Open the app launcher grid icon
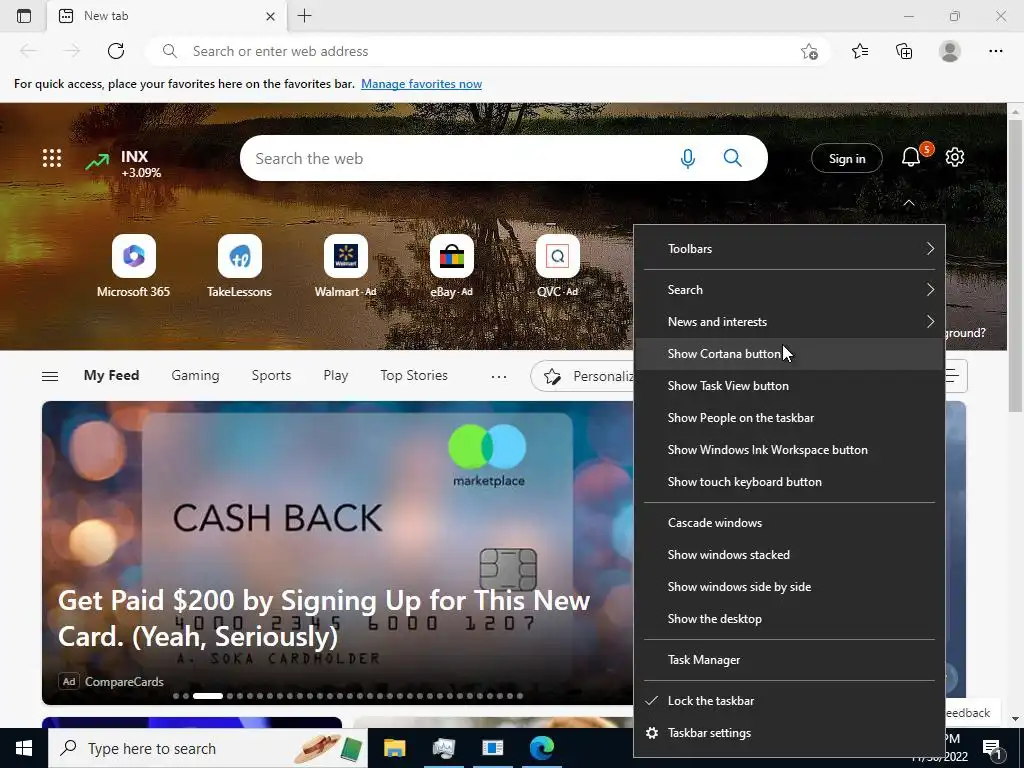 52,158
